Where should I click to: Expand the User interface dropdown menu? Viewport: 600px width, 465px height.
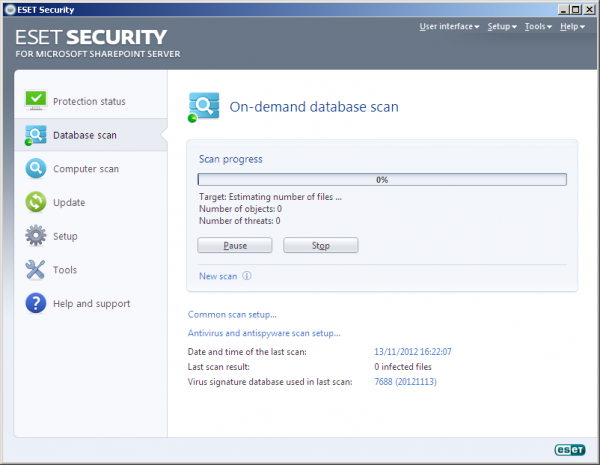point(449,26)
